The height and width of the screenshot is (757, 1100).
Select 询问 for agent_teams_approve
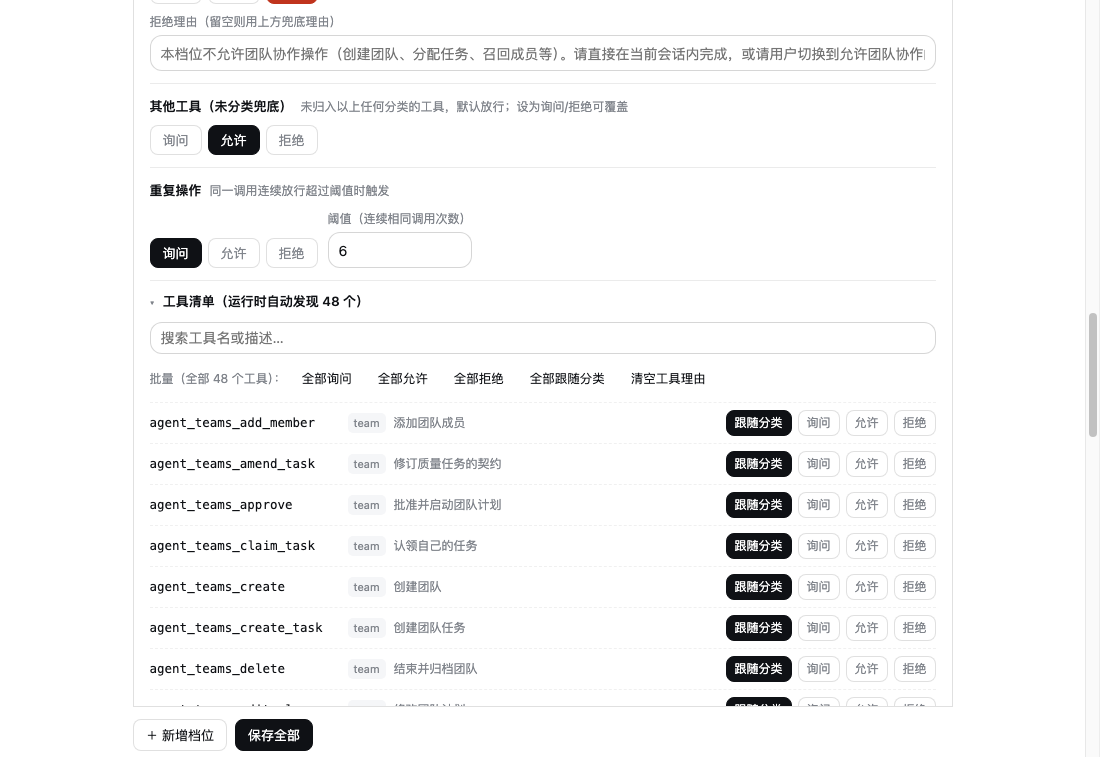818,505
